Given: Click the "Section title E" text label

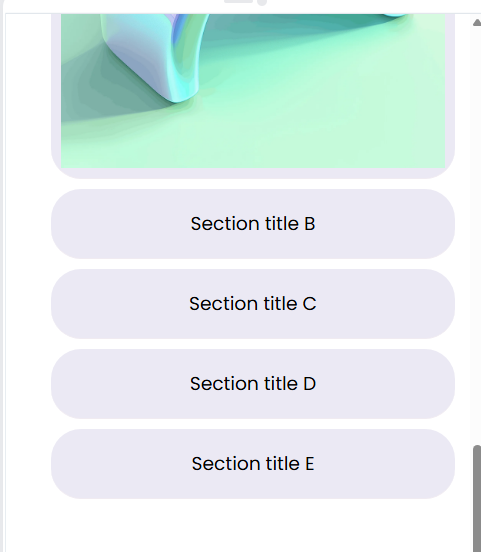Looking at the screenshot, I should pyautogui.click(x=253, y=464).
